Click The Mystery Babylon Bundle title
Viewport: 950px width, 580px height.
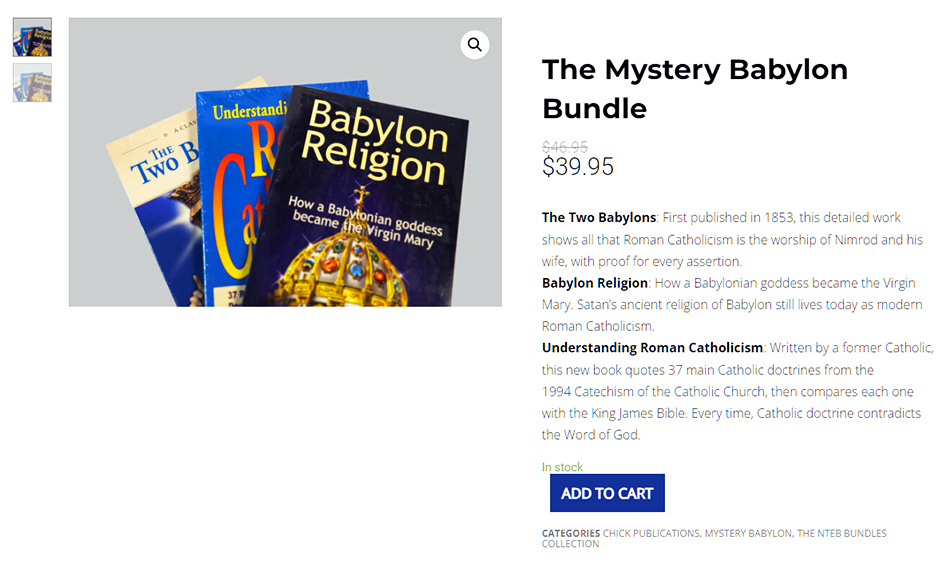coord(694,89)
